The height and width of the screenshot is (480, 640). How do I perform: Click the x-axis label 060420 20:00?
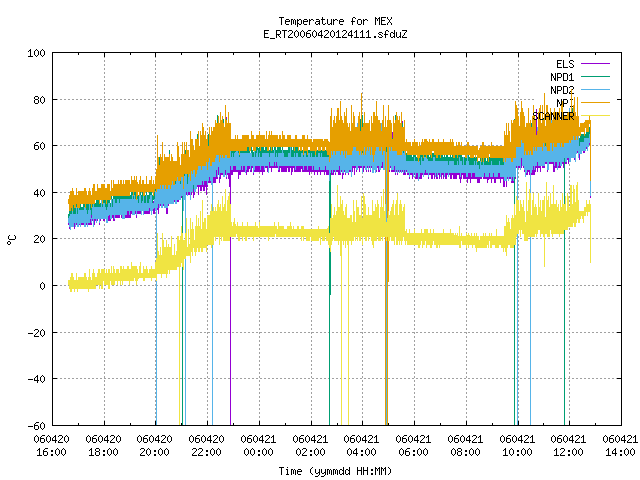[155, 446]
